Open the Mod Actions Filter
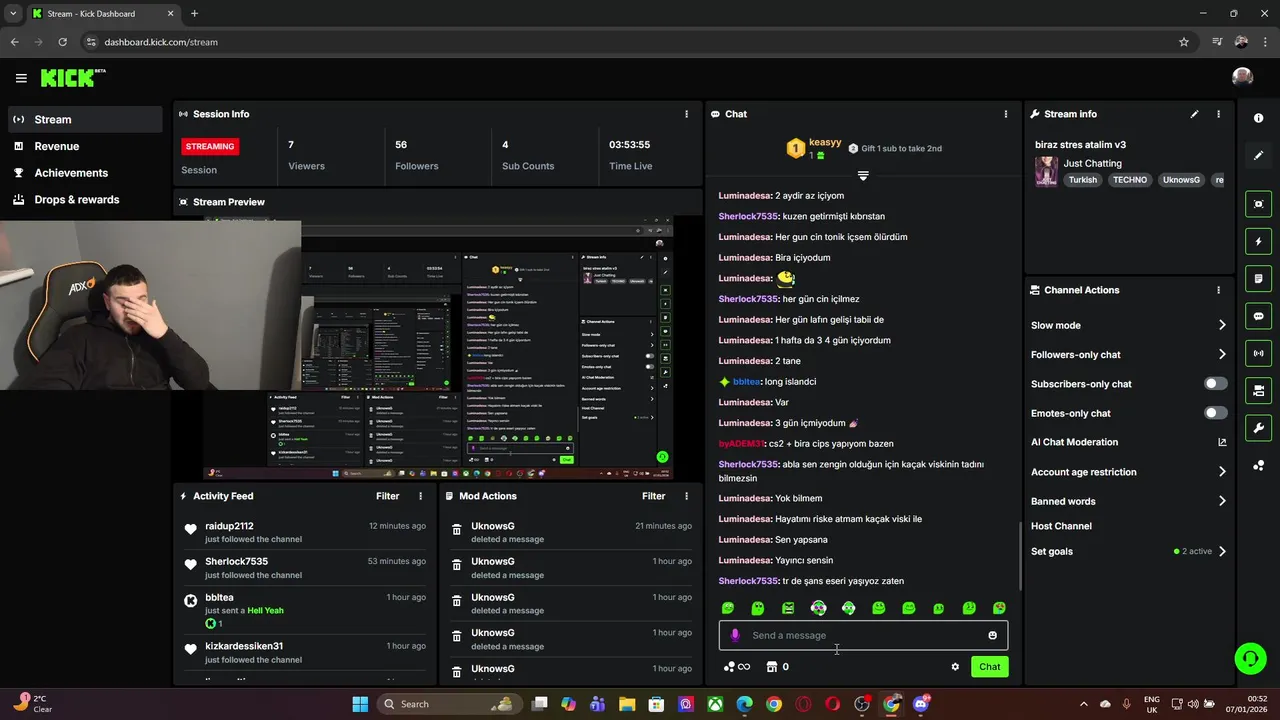 654,496
